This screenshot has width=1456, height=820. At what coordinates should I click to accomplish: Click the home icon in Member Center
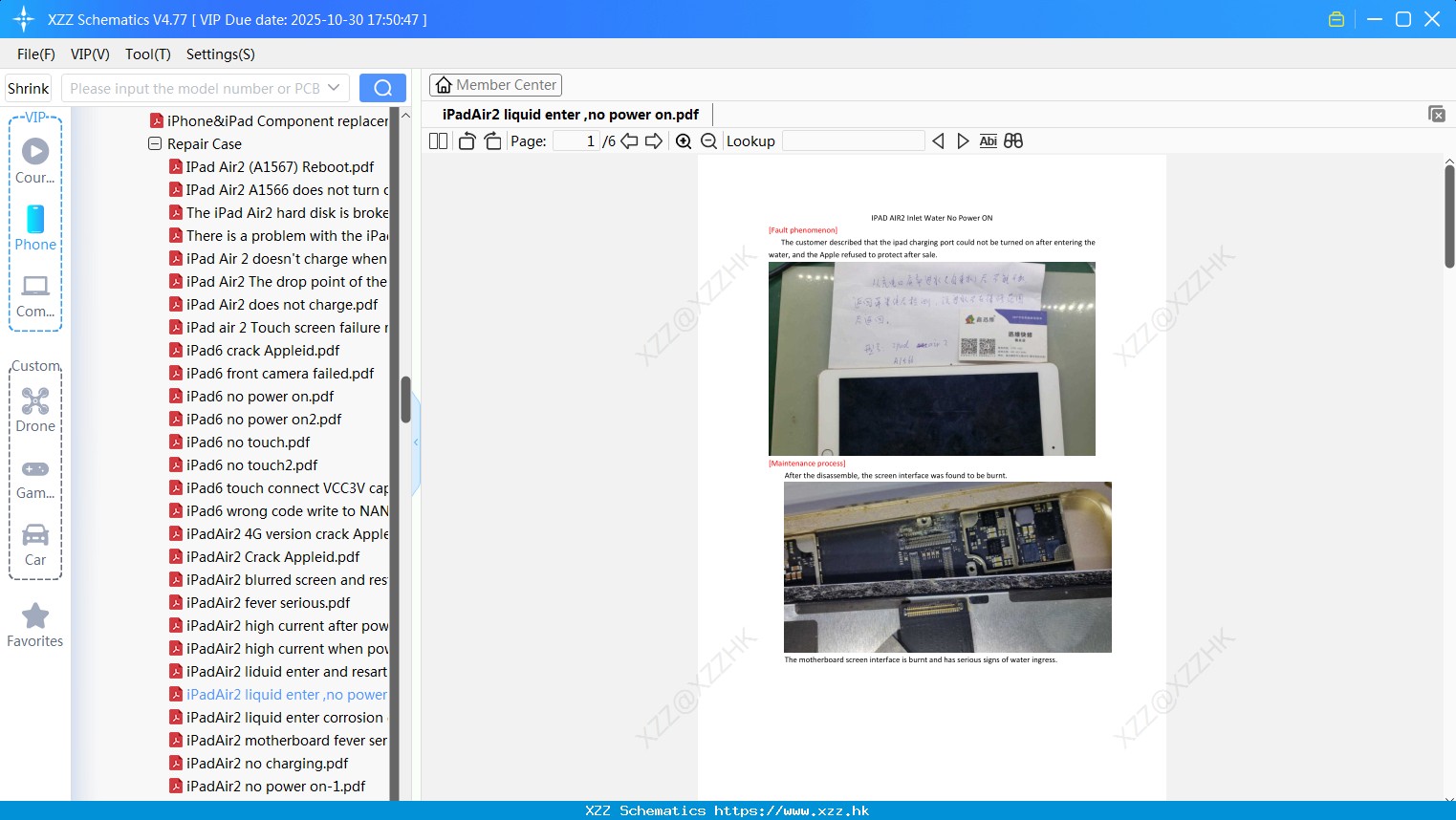(444, 85)
